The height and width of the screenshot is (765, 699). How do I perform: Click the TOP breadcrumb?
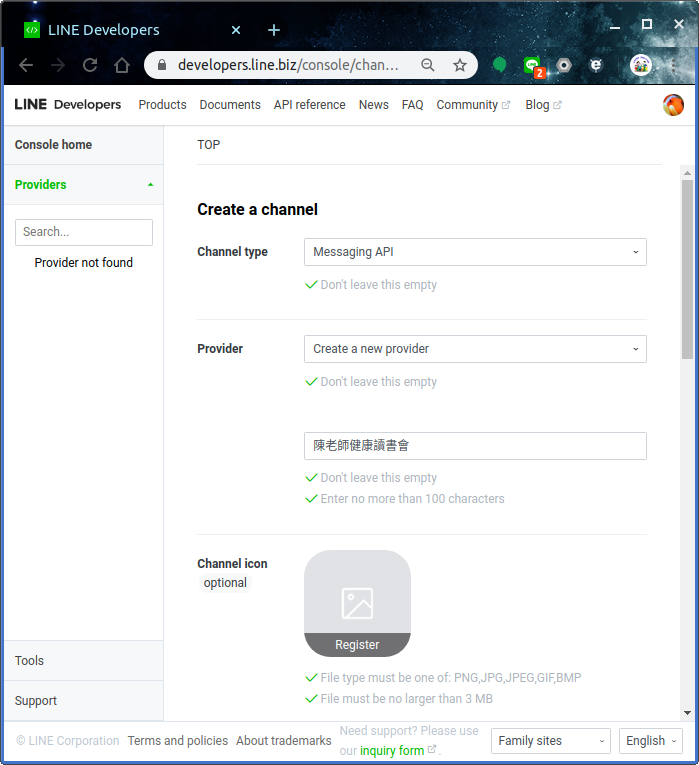(x=209, y=145)
